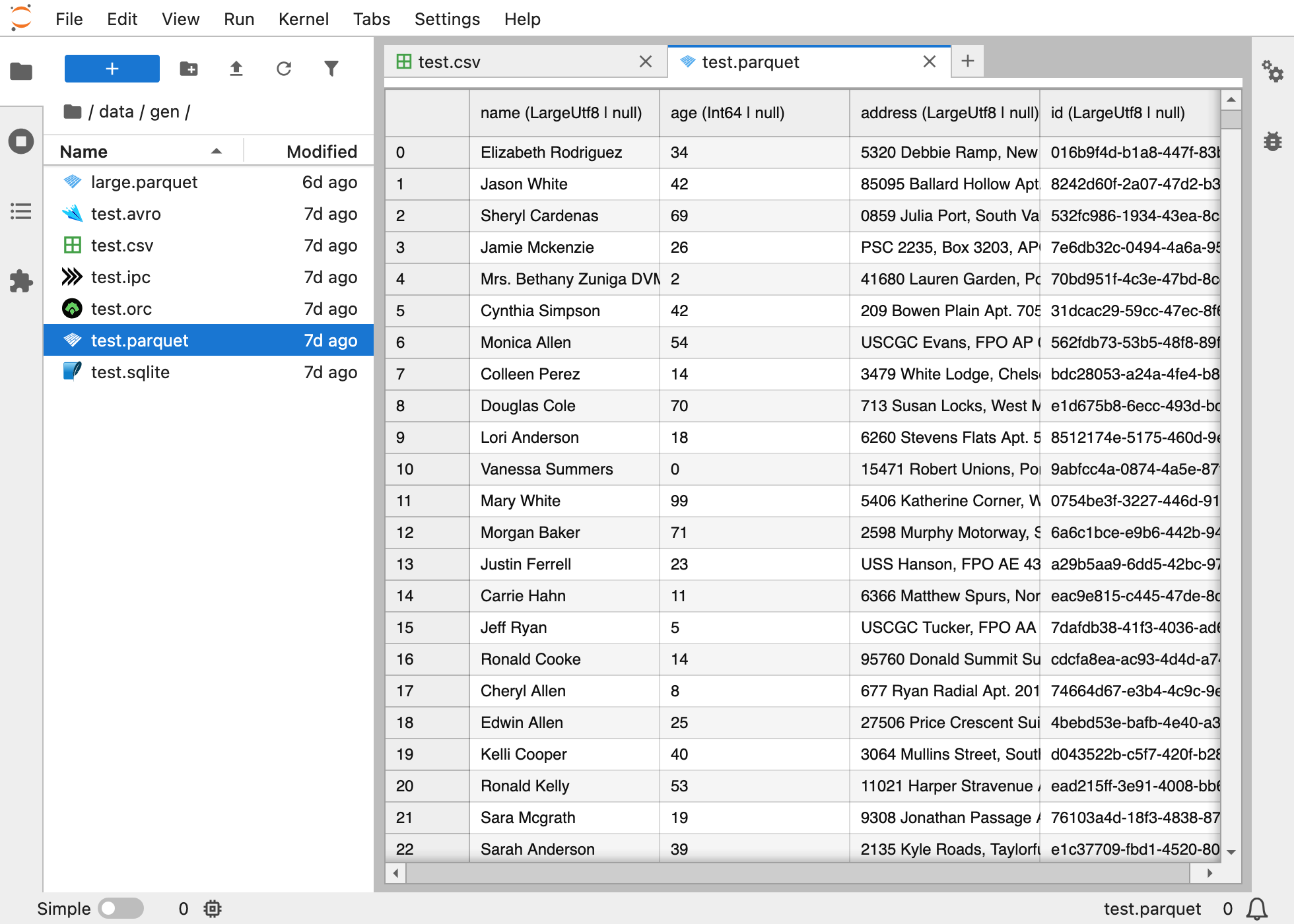Click the blue New Launcher plus button
This screenshot has width=1294, height=924.
[x=112, y=69]
